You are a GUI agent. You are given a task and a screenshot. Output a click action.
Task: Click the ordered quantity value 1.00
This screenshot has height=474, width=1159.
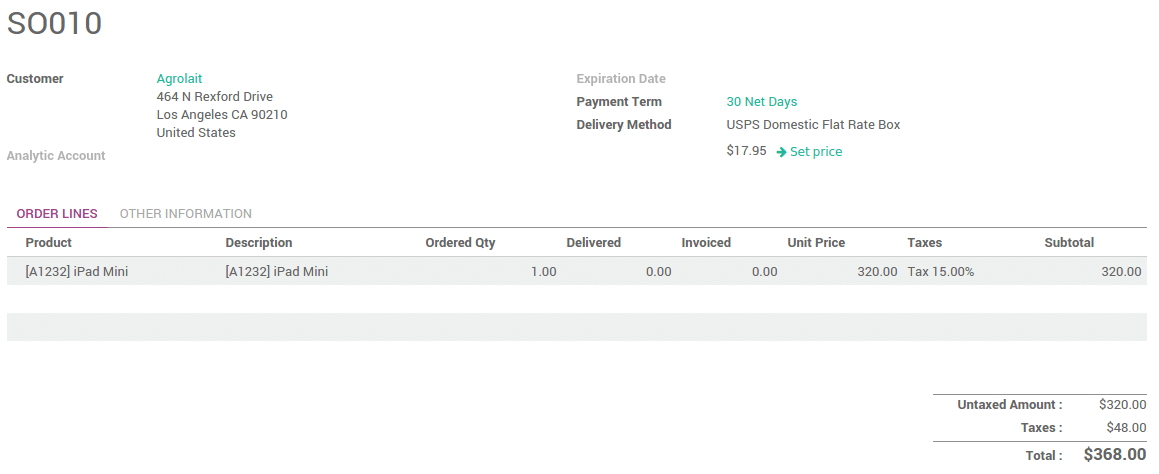[x=544, y=272]
